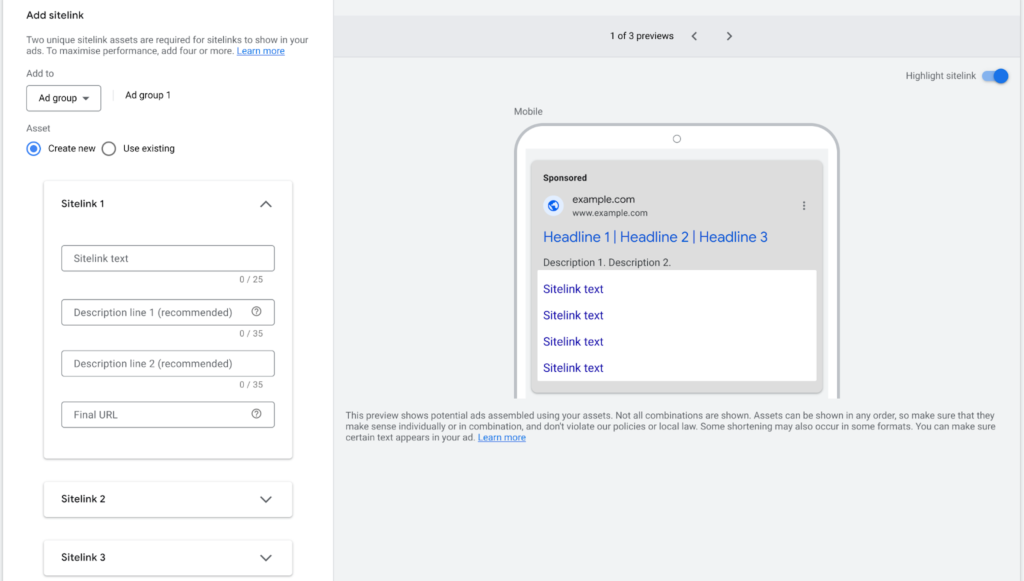This screenshot has width=1024, height=581.
Task: Click the Ad group 1 label
Action: pos(148,95)
